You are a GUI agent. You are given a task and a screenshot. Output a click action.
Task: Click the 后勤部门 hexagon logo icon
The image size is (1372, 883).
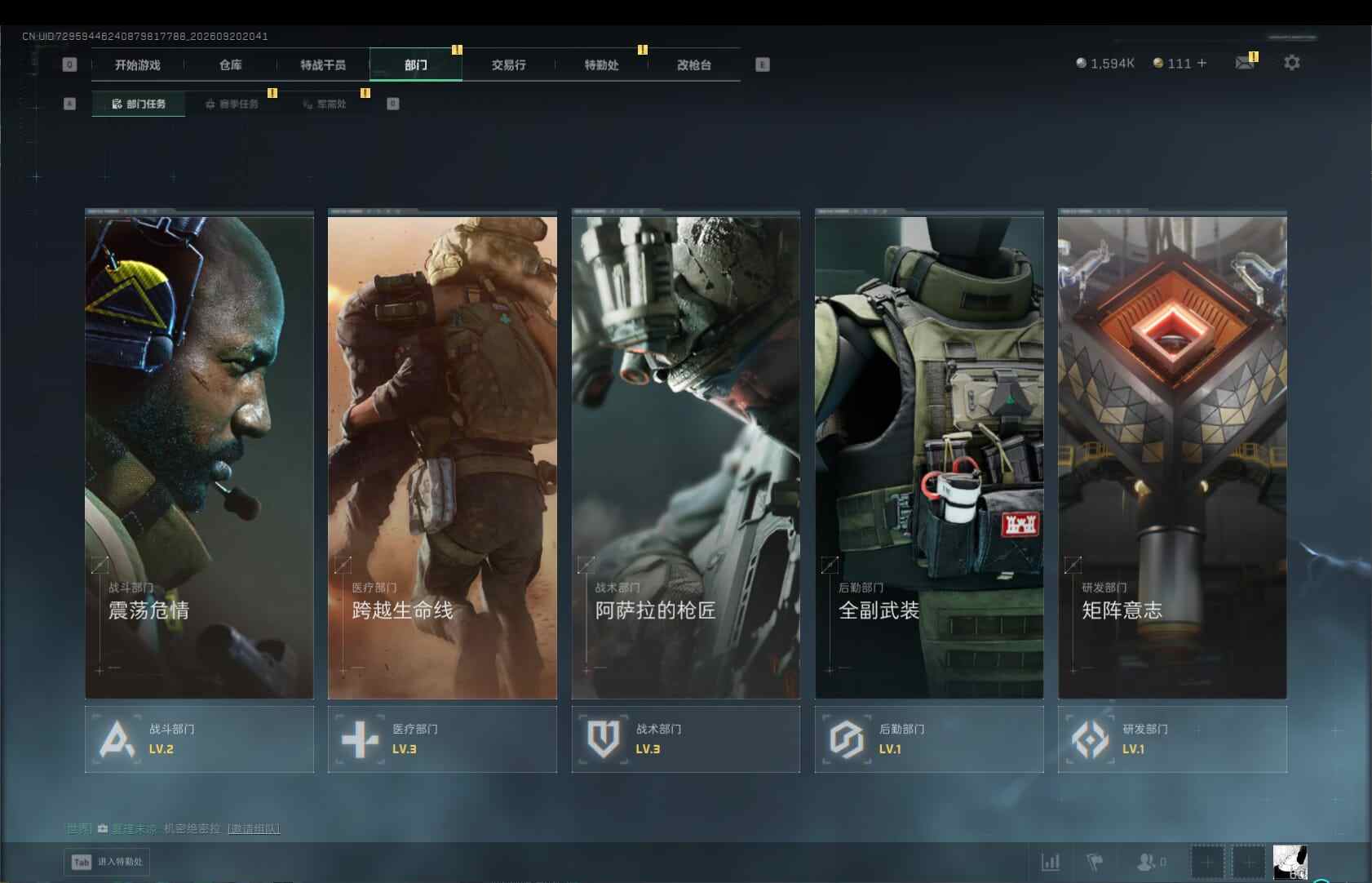pos(847,739)
